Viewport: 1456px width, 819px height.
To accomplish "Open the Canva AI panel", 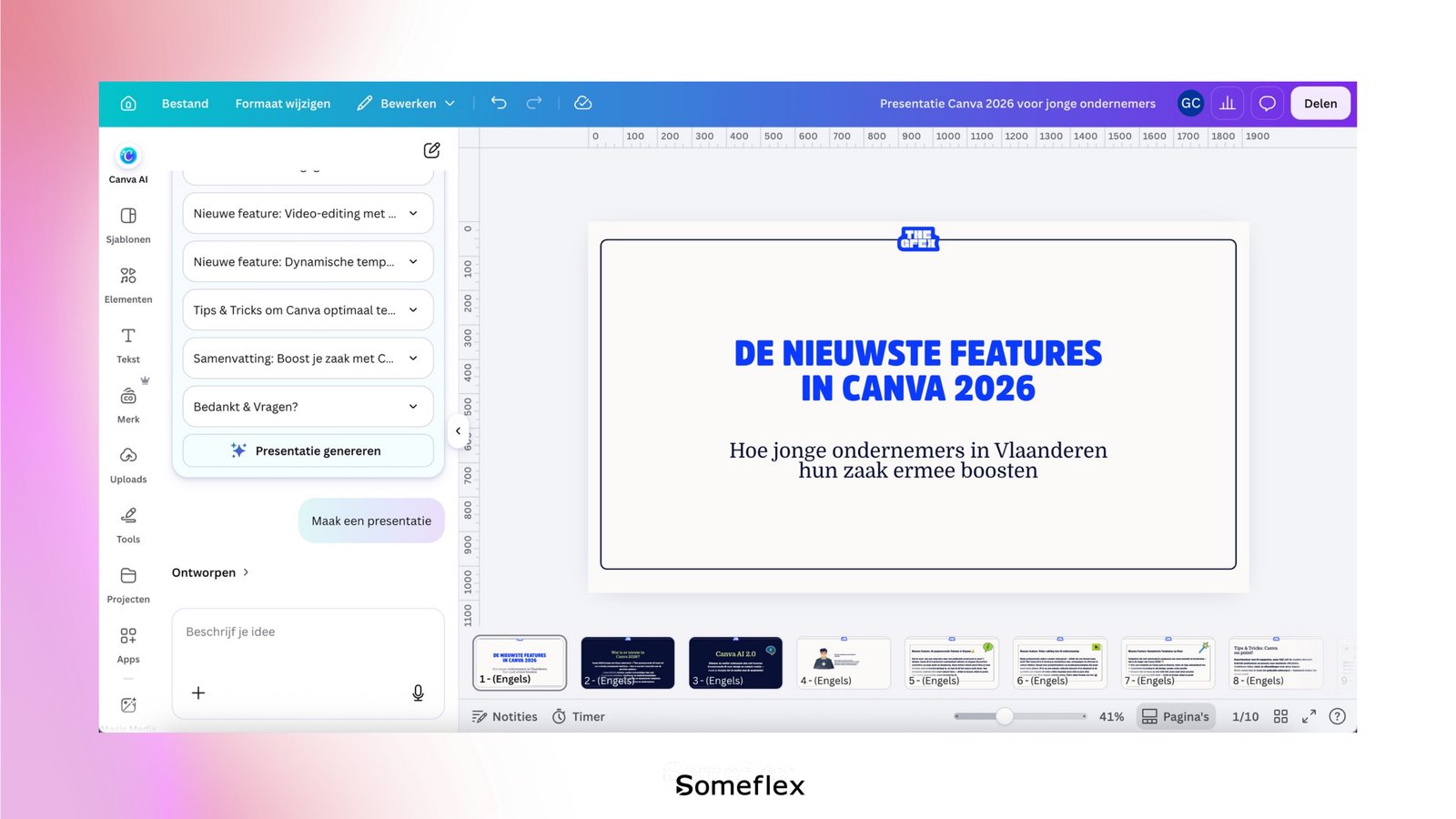I will [128, 165].
